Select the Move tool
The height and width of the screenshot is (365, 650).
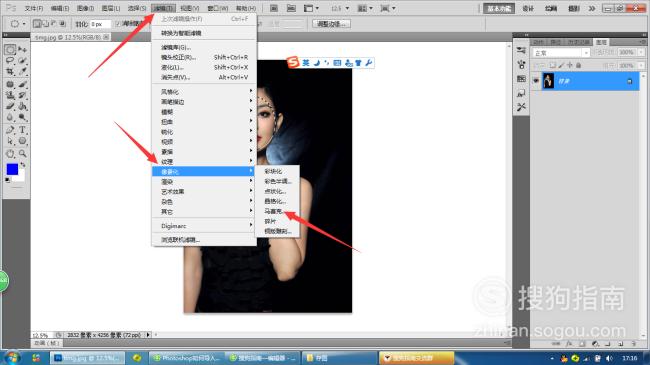point(22,50)
